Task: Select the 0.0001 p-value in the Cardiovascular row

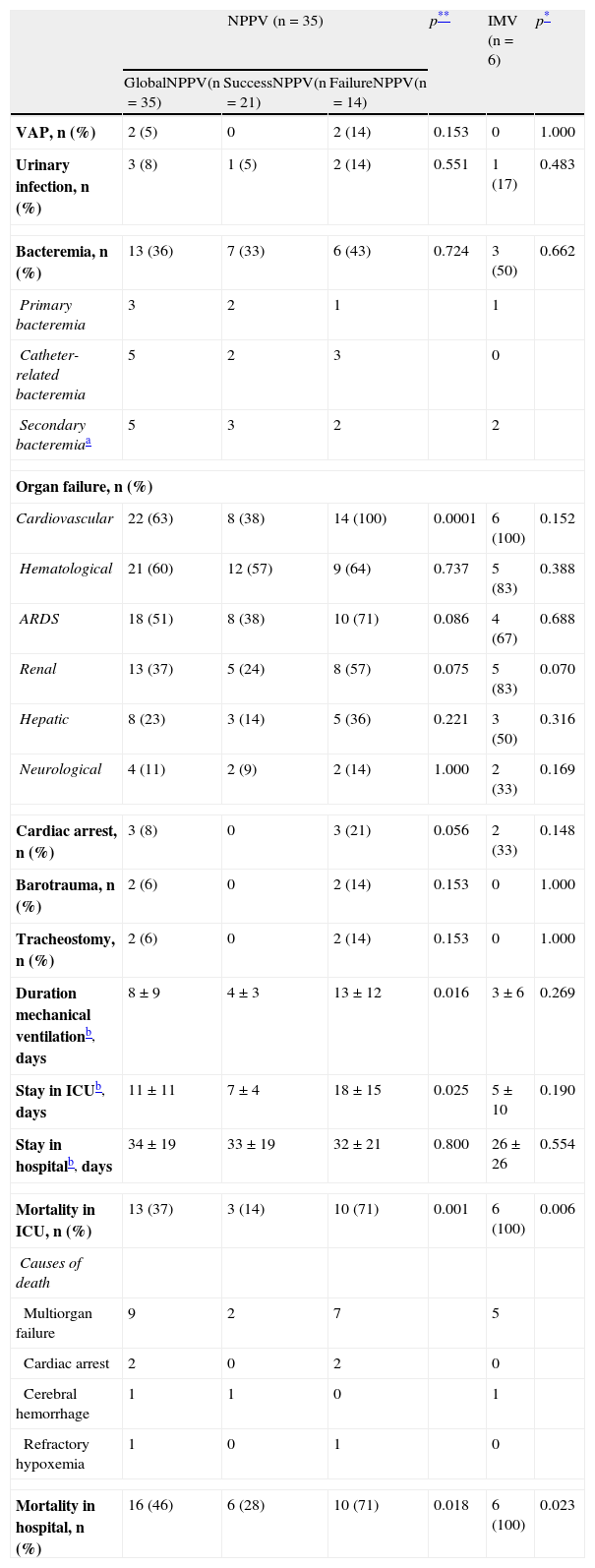Action: tap(454, 518)
